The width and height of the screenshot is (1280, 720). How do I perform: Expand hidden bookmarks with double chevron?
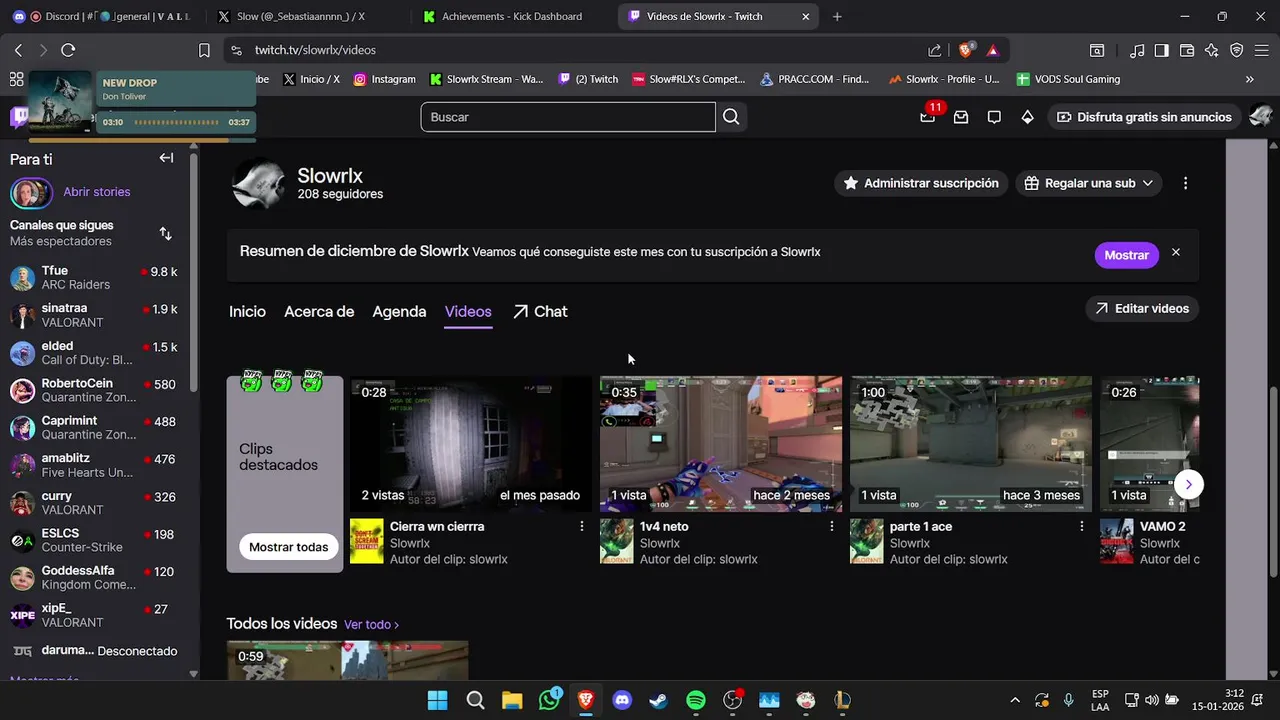point(1249,79)
